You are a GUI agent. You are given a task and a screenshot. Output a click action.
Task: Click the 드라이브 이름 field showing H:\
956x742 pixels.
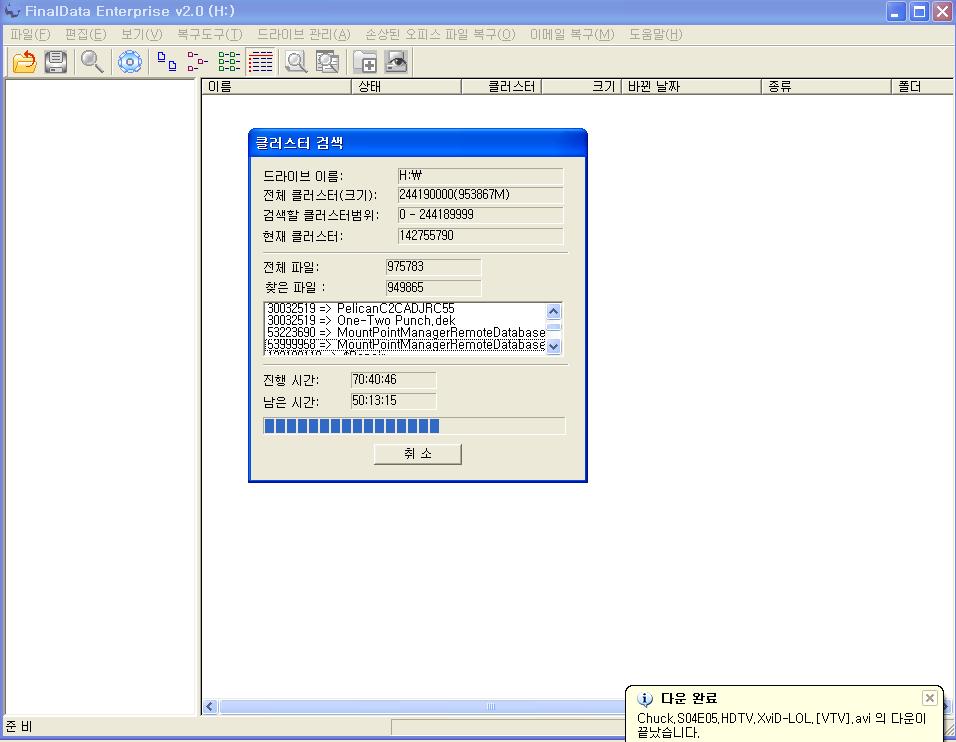coord(480,176)
